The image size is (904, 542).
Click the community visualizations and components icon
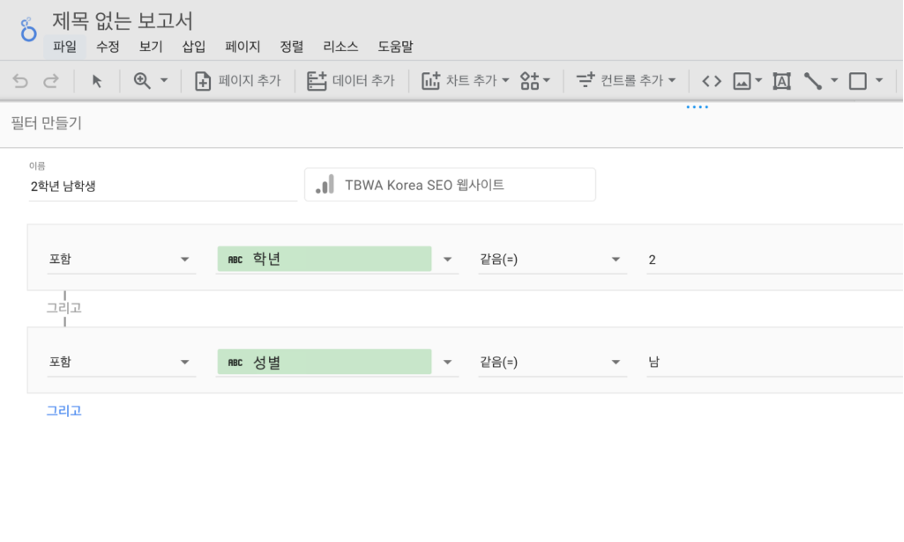pyautogui.click(x=530, y=81)
